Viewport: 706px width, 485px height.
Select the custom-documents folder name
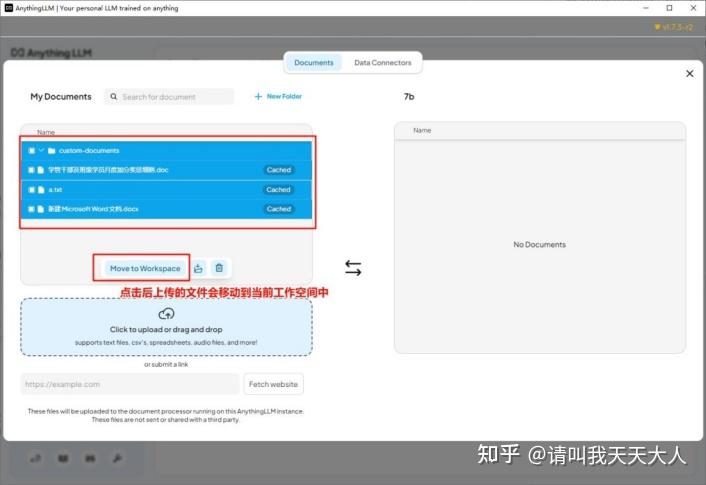click(89, 150)
